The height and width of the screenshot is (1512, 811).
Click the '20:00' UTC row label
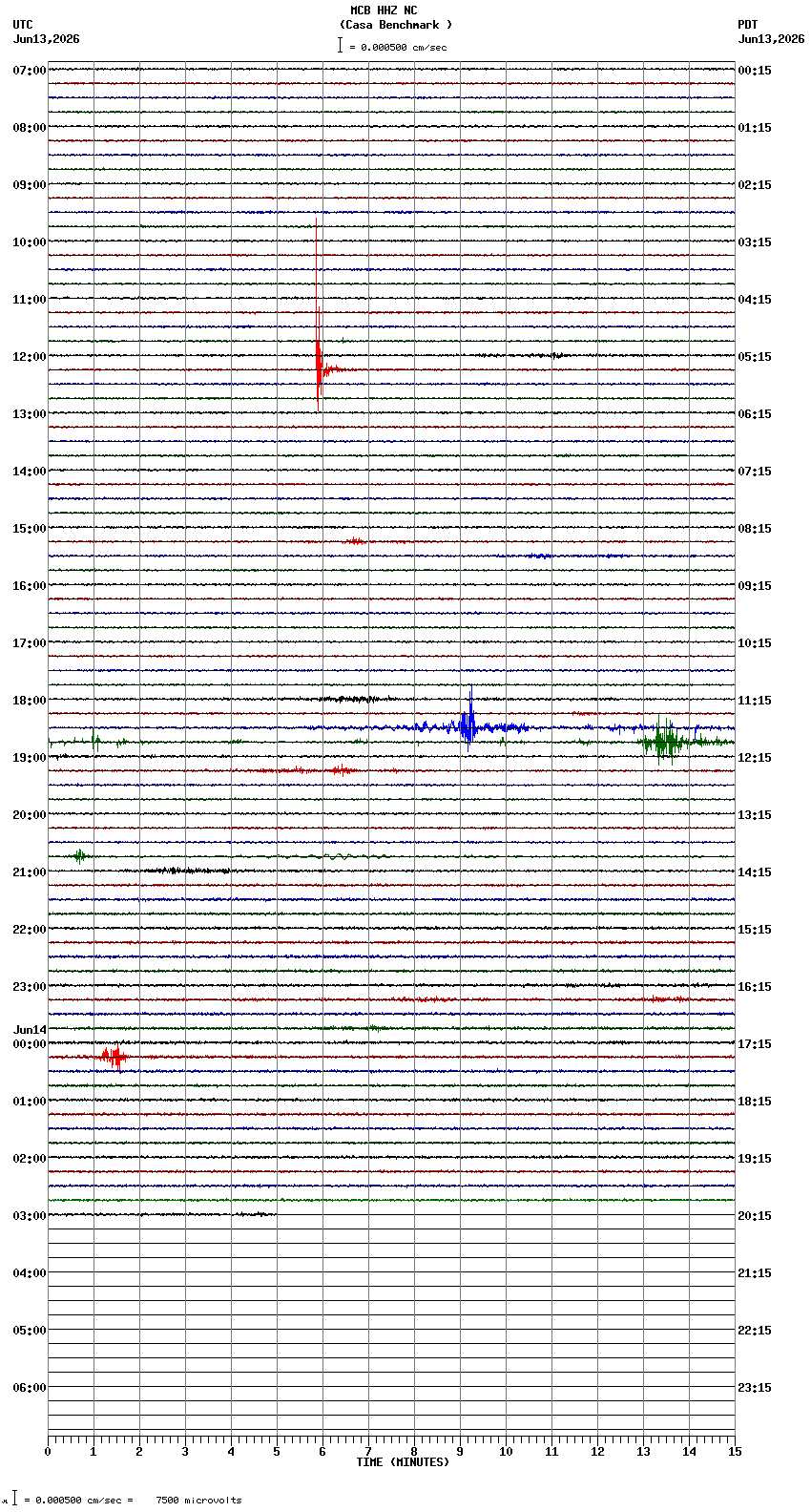(30, 815)
